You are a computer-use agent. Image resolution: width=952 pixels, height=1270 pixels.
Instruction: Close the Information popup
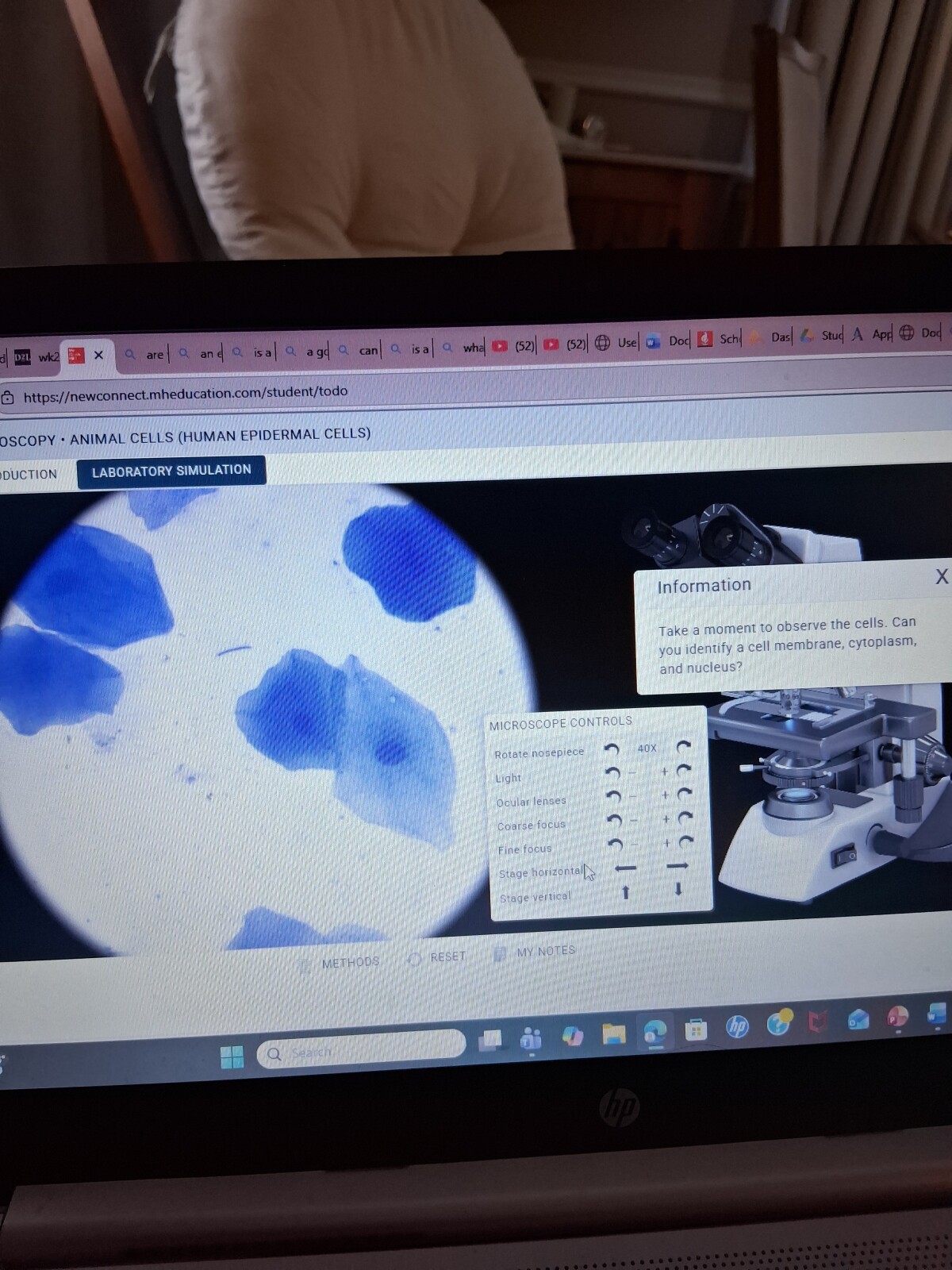941,577
